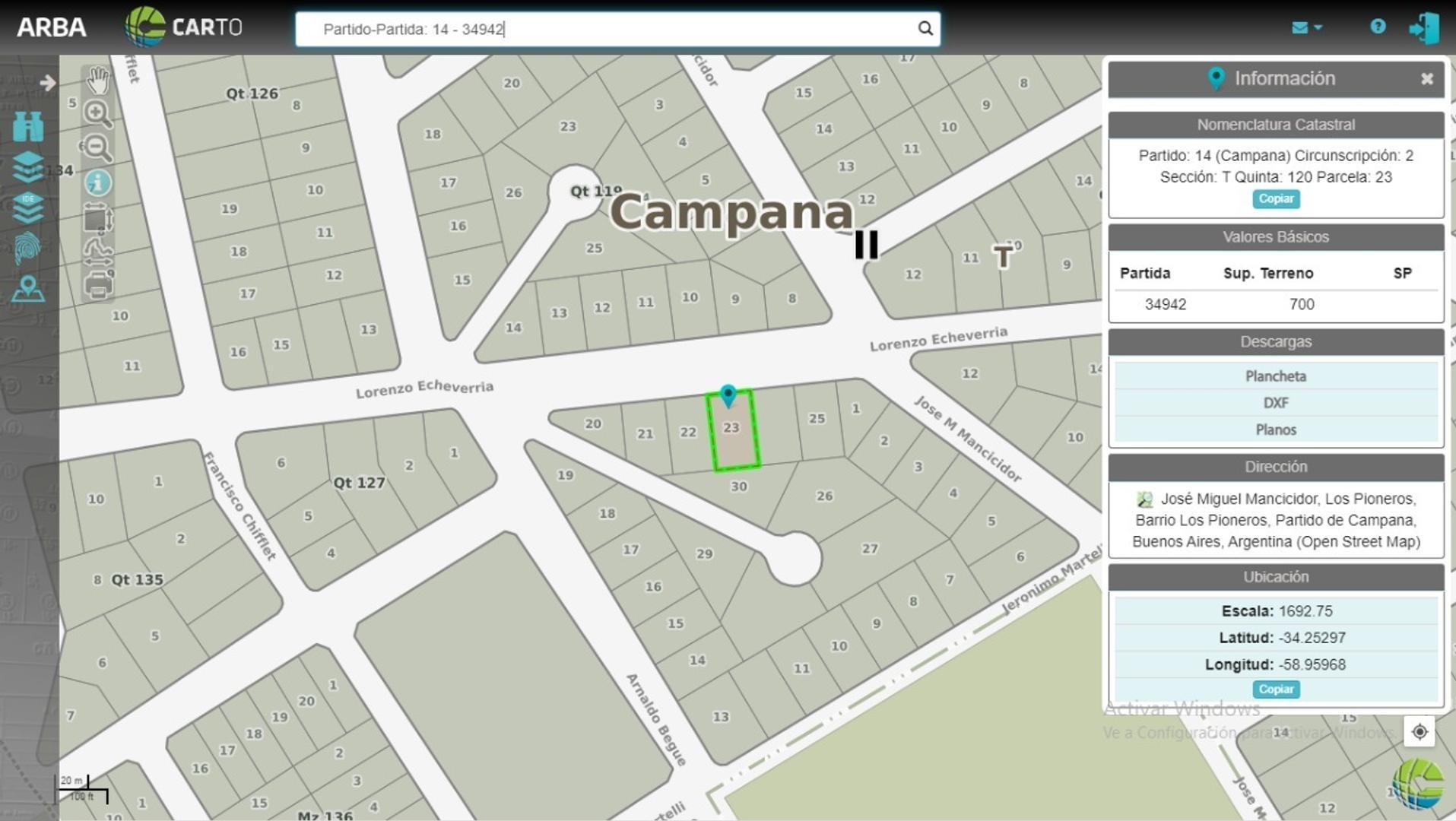The height and width of the screenshot is (821, 1456).
Task: Expand the left sidebar with arrow
Action: tap(47, 82)
